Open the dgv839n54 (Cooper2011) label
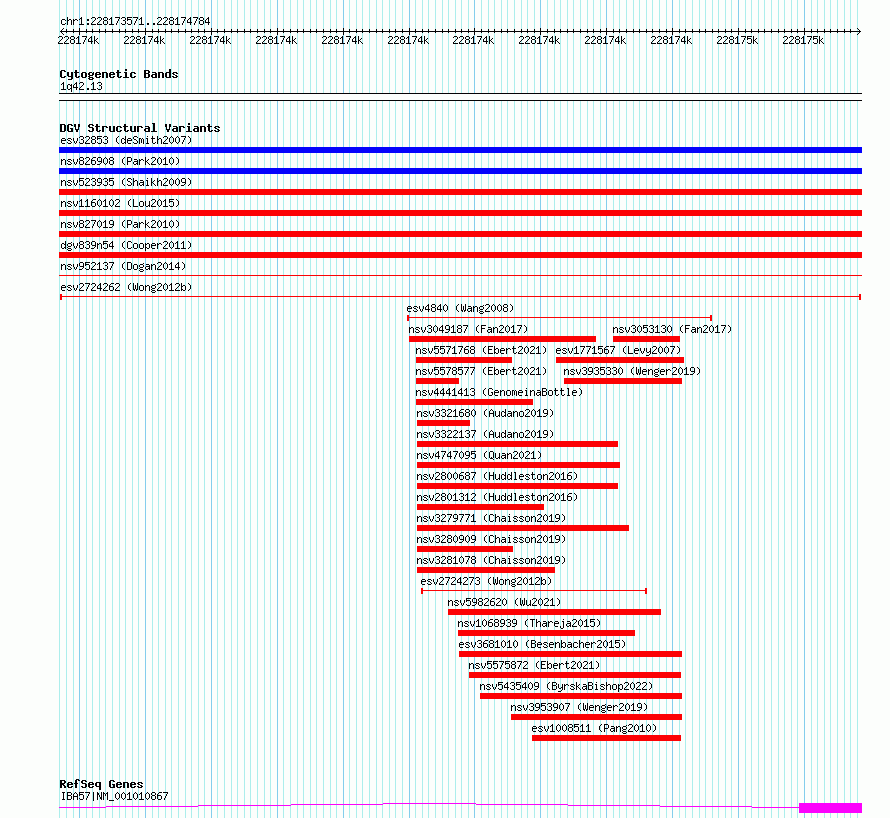The height and width of the screenshot is (818, 890). tap(126, 245)
